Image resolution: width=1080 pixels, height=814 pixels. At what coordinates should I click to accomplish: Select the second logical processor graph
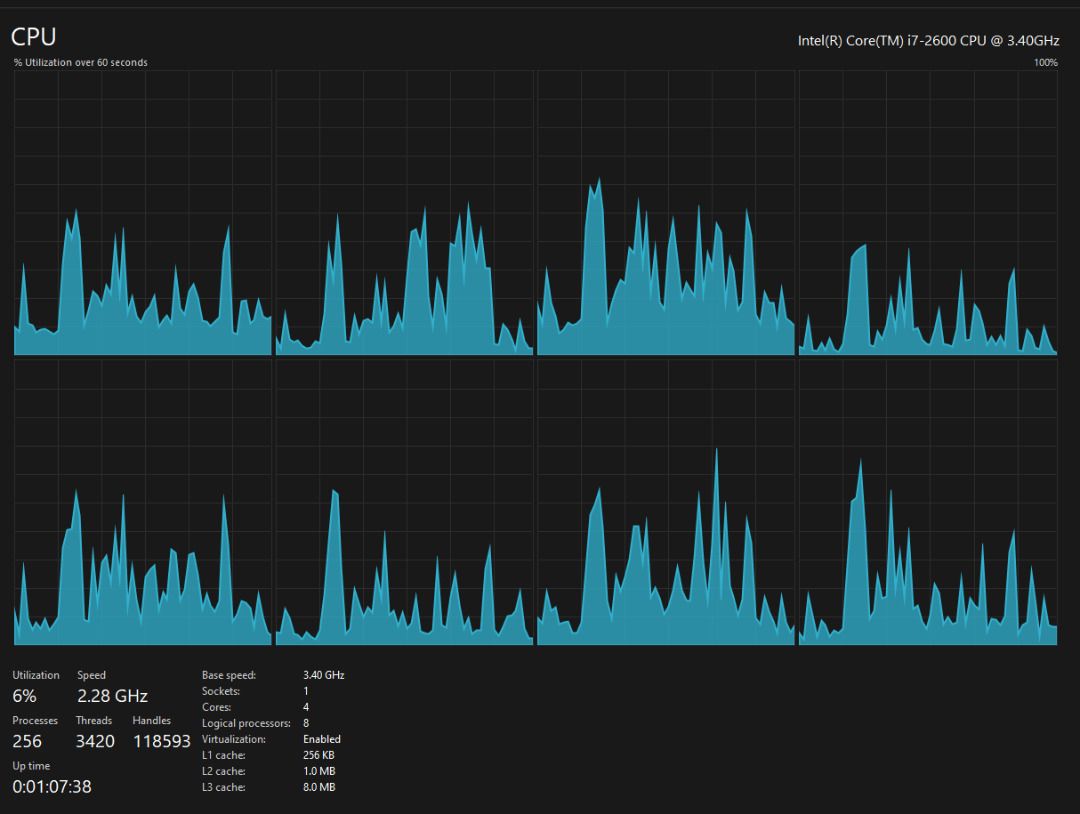(x=404, y=213)
